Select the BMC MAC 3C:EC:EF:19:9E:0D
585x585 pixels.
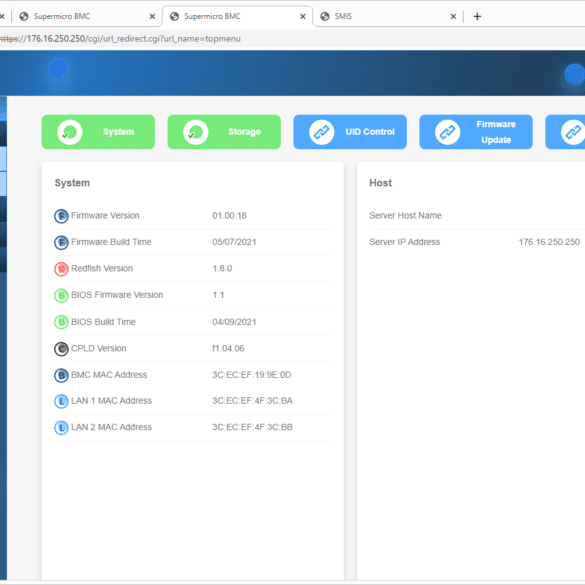(252, 375)
